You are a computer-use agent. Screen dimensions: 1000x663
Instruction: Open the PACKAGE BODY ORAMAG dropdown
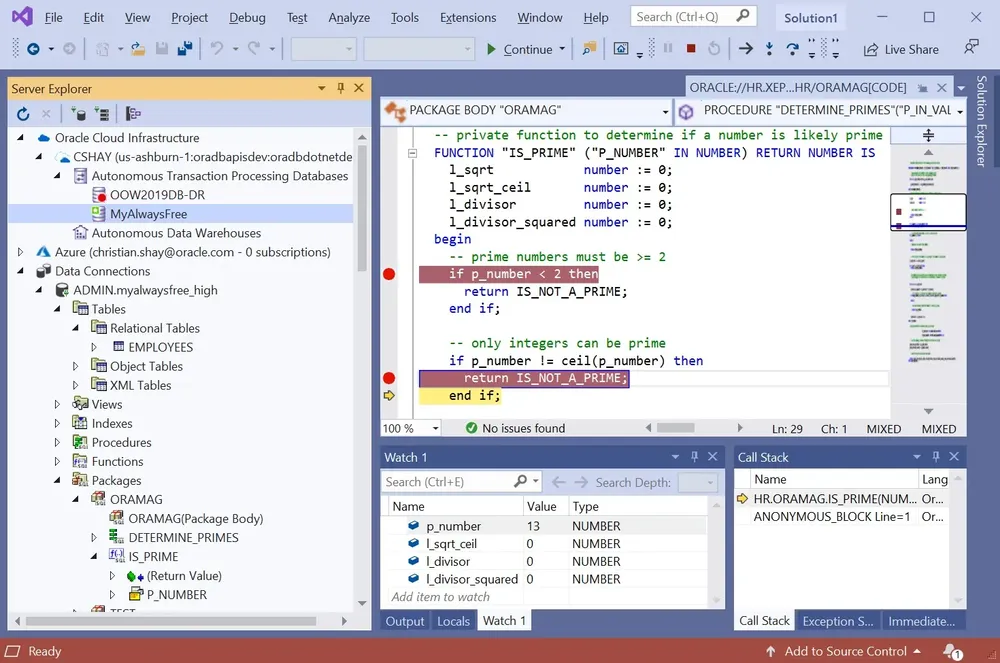coord(665,112)
